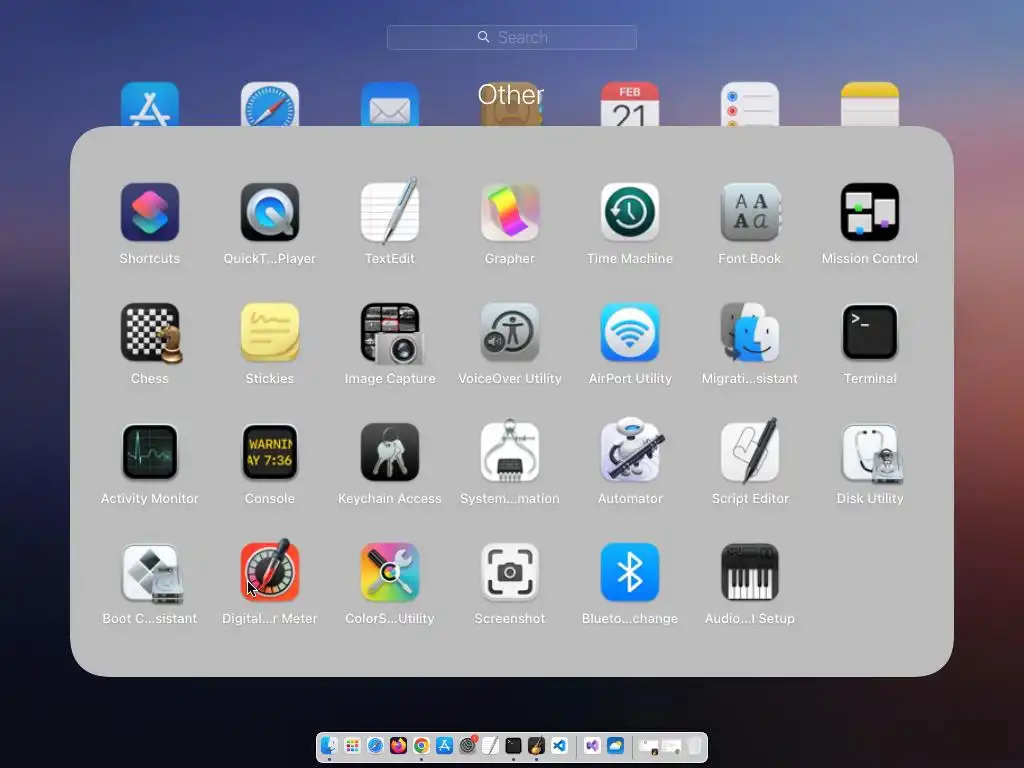This screenshot has height=768, width=1024.
Task: Launch Firefox from the Dock
Action: (x=398, y=746)
